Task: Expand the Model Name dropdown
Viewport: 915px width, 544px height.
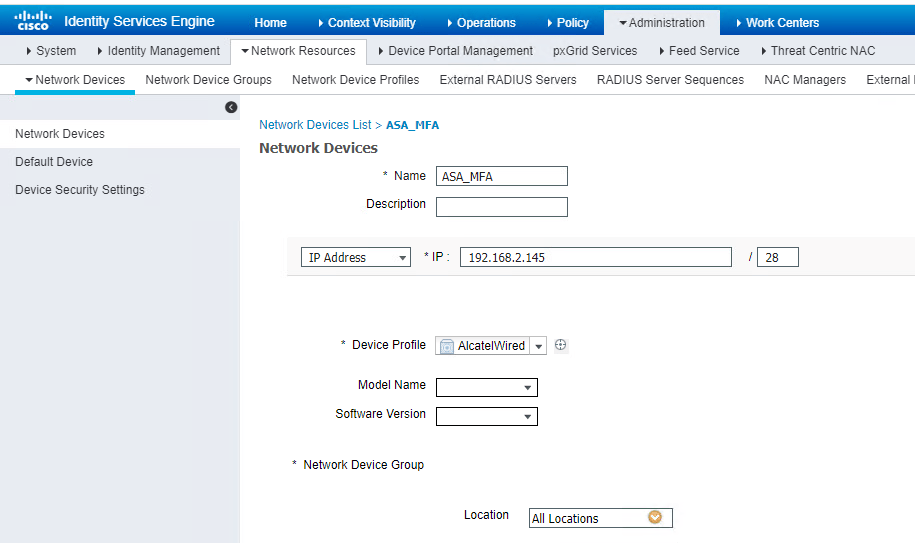Action: 527,388
